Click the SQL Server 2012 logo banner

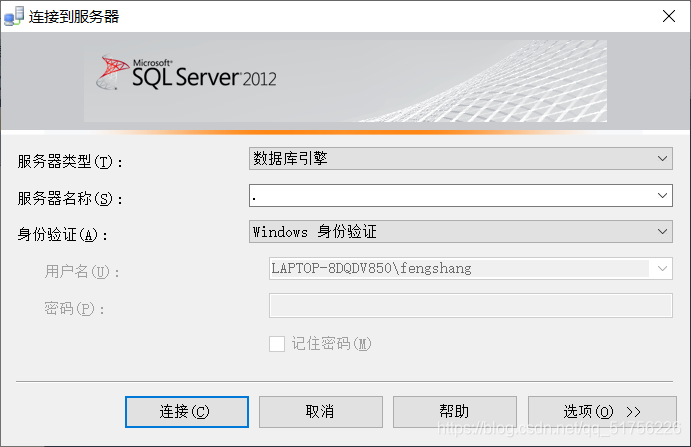(x=345, y=81)
